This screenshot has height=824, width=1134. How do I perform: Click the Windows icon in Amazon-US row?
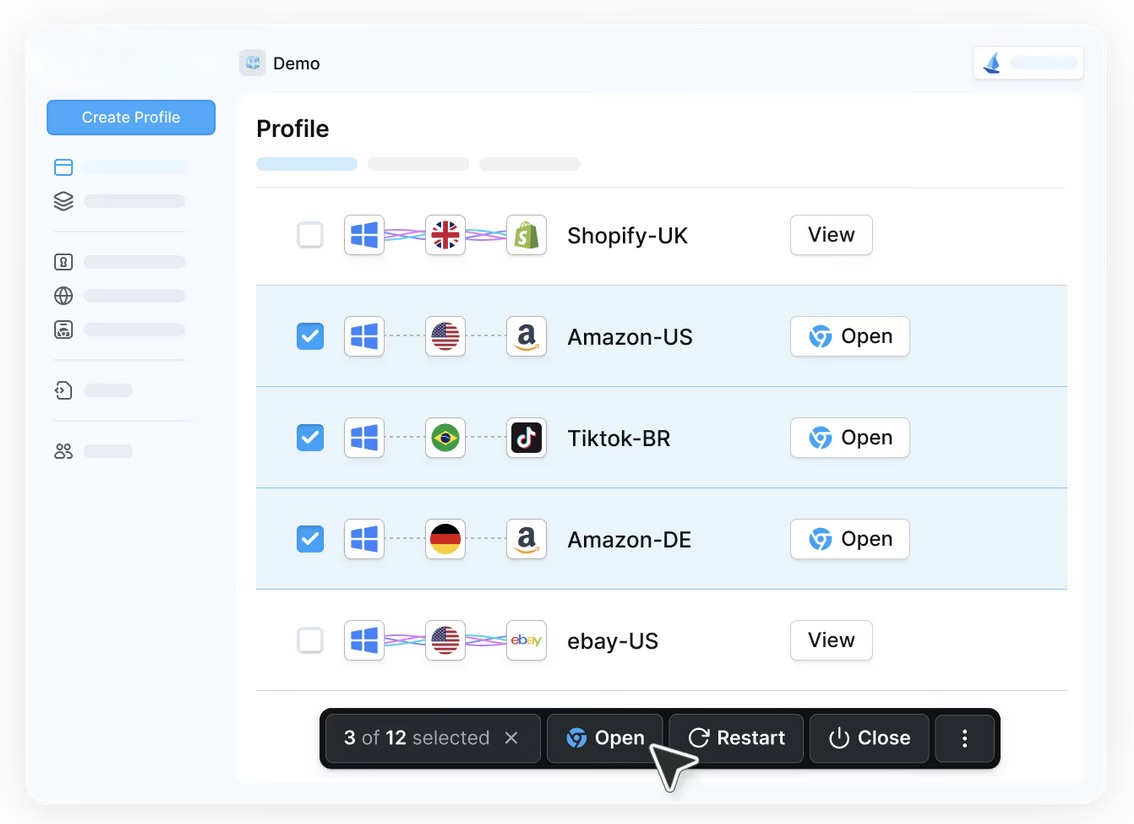(364, 337)
